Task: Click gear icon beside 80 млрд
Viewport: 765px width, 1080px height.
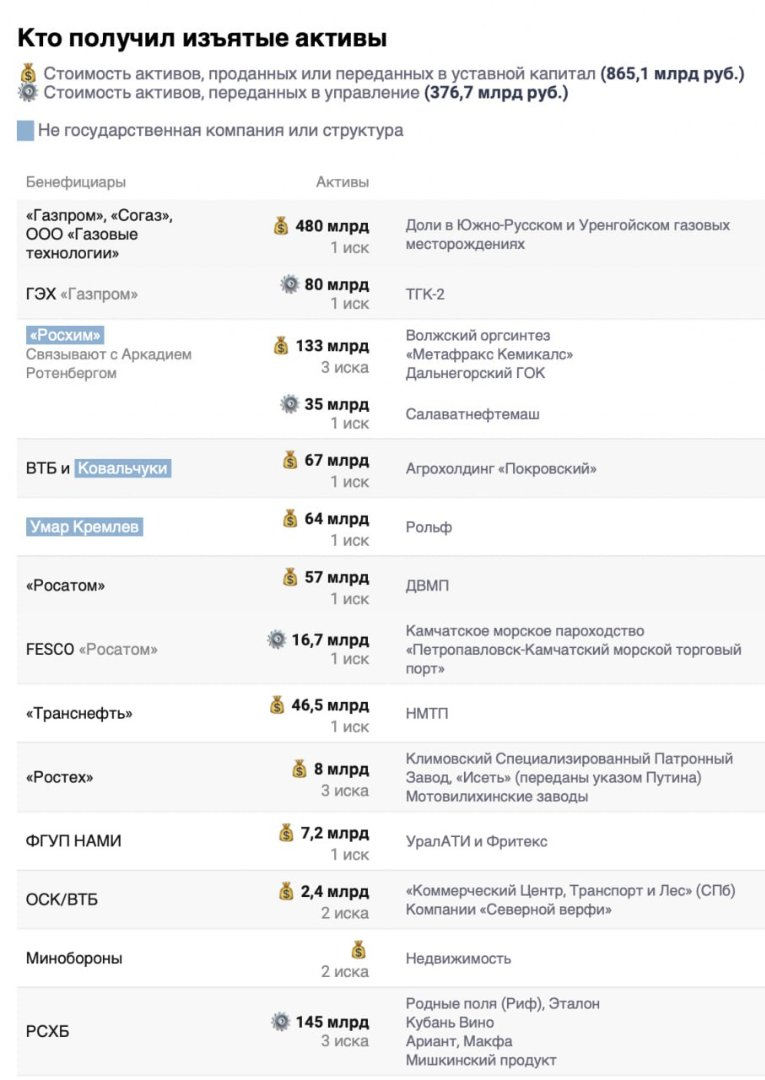Action: [290, 285]
